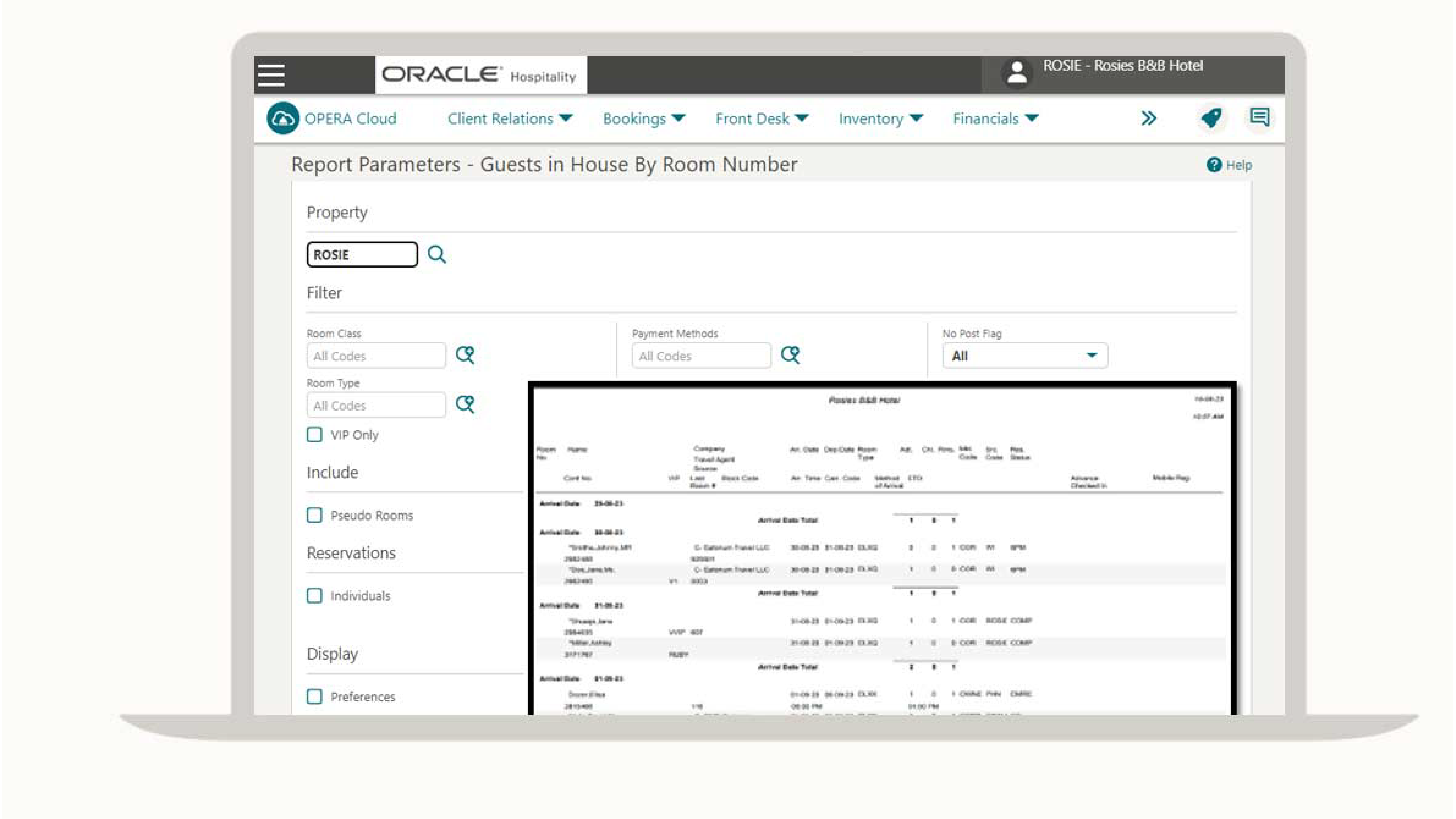
Task: Click the Help link
Action: point(1230,165)
